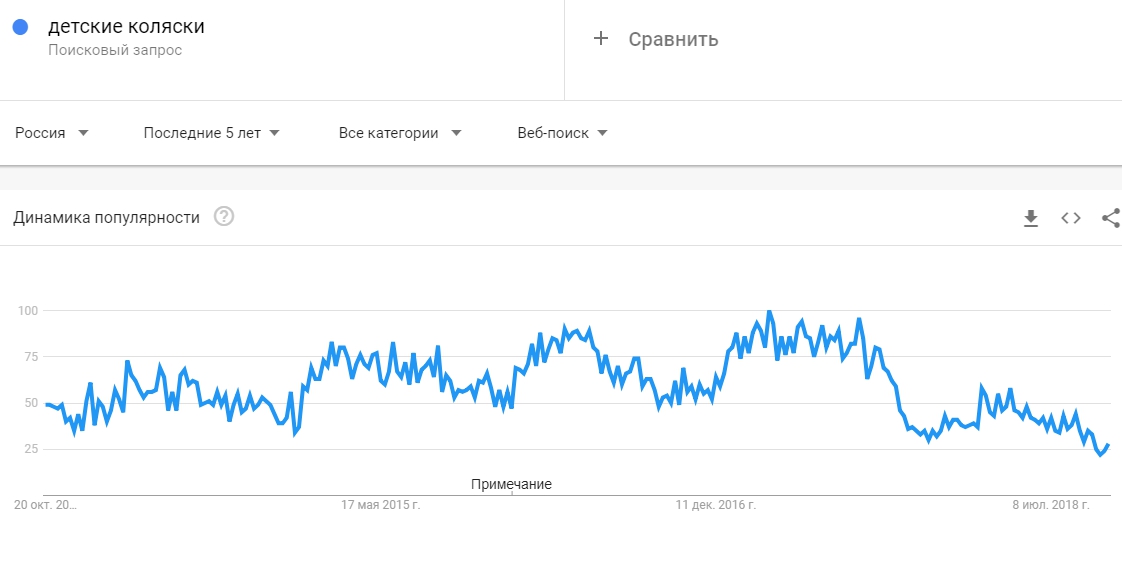Click the plus icon beside Сравнить
This screenshot has width=1122, height=569.
click(x=601, y=39)
